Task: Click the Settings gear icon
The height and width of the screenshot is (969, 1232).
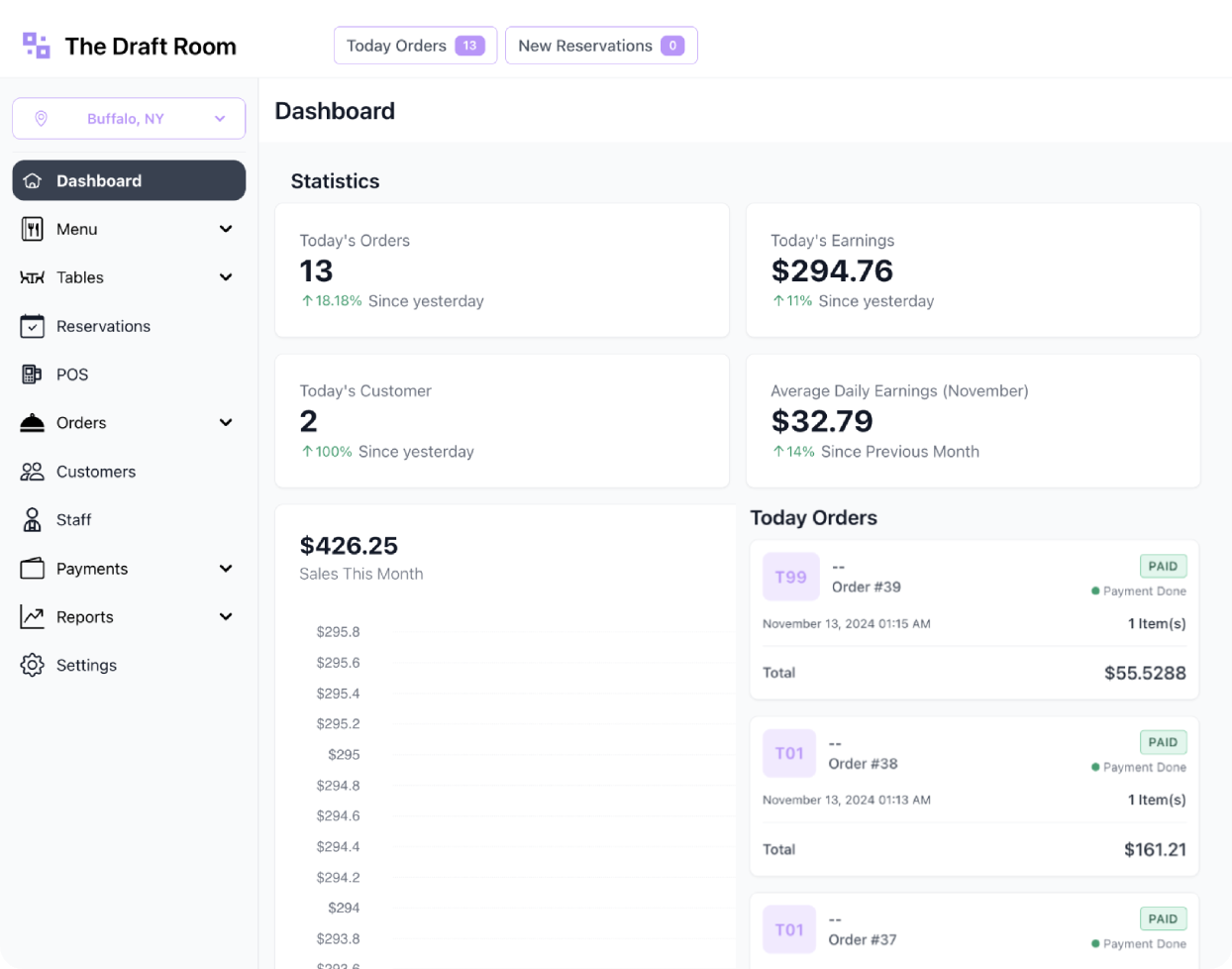Action: tap(33, 665)
